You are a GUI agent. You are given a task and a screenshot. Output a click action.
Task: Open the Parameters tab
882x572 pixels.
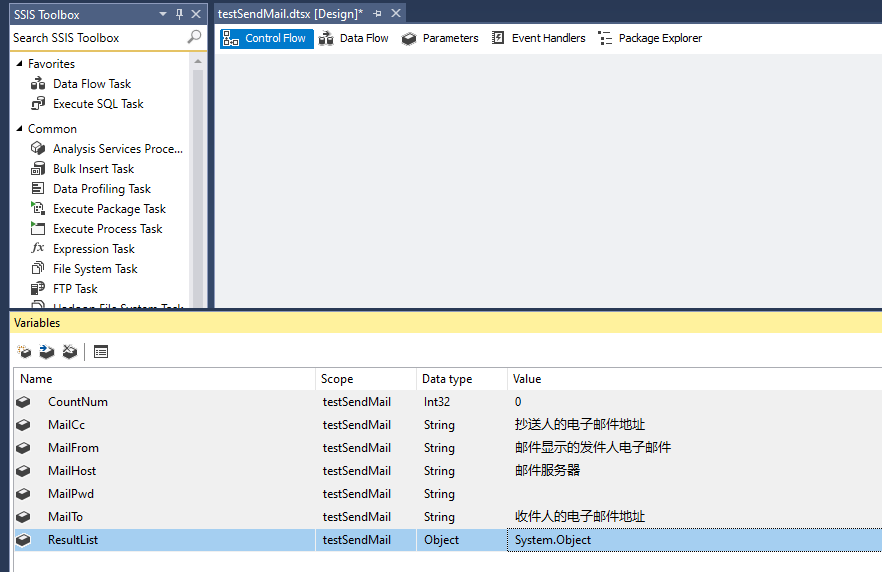coord(440,38)
